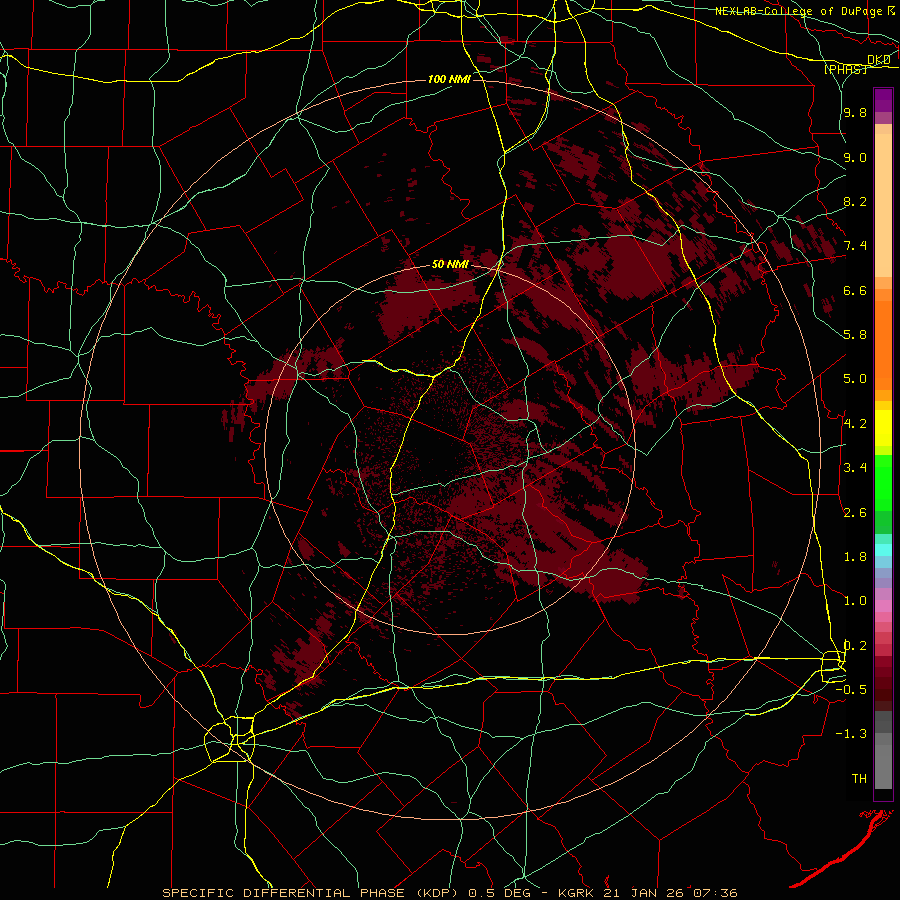The height and width of the screenshot is (900, 900).
Task: Click the 50 NMI range ring label
Action: click(450, 264)
